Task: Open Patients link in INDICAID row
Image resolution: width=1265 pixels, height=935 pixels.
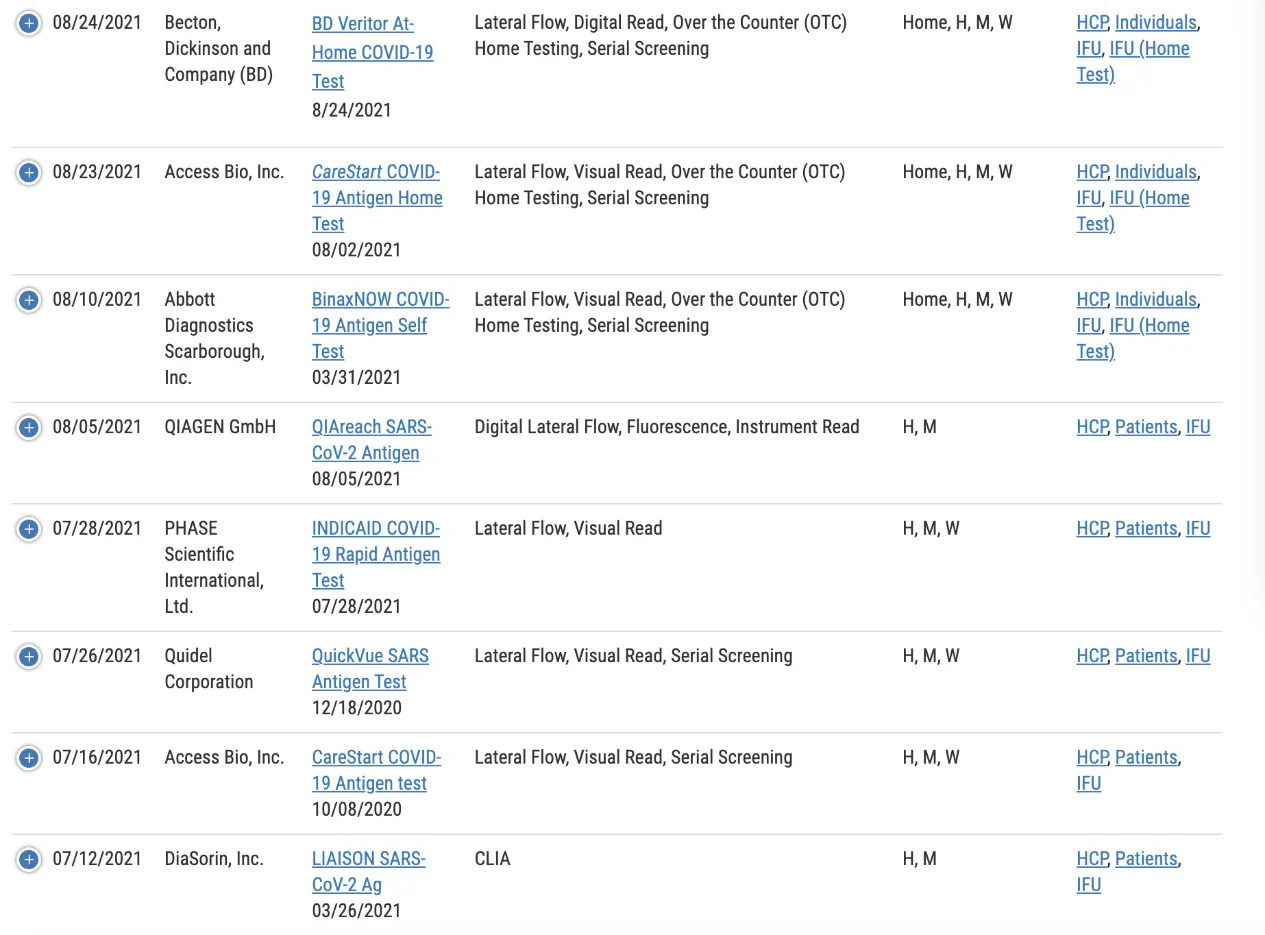Action: click(x=1146, y=528)
